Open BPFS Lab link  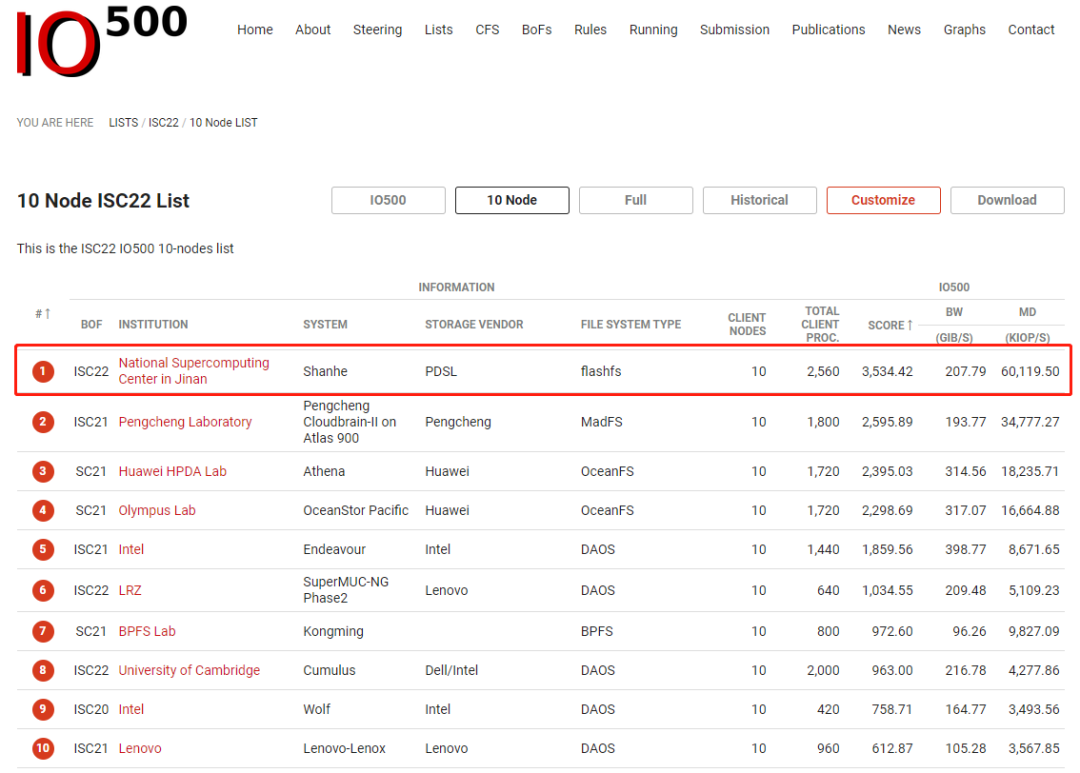point(147,631)
